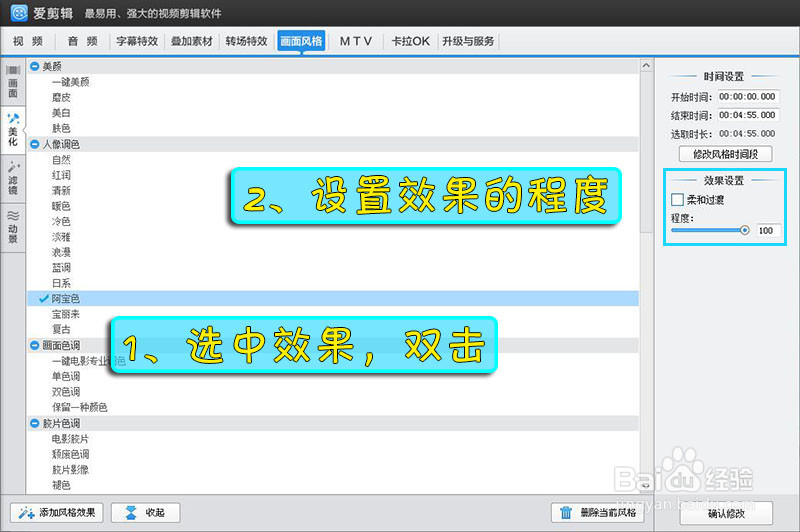Select the 画面风格 tab
800x532 pixels.
tap(301, 41)
